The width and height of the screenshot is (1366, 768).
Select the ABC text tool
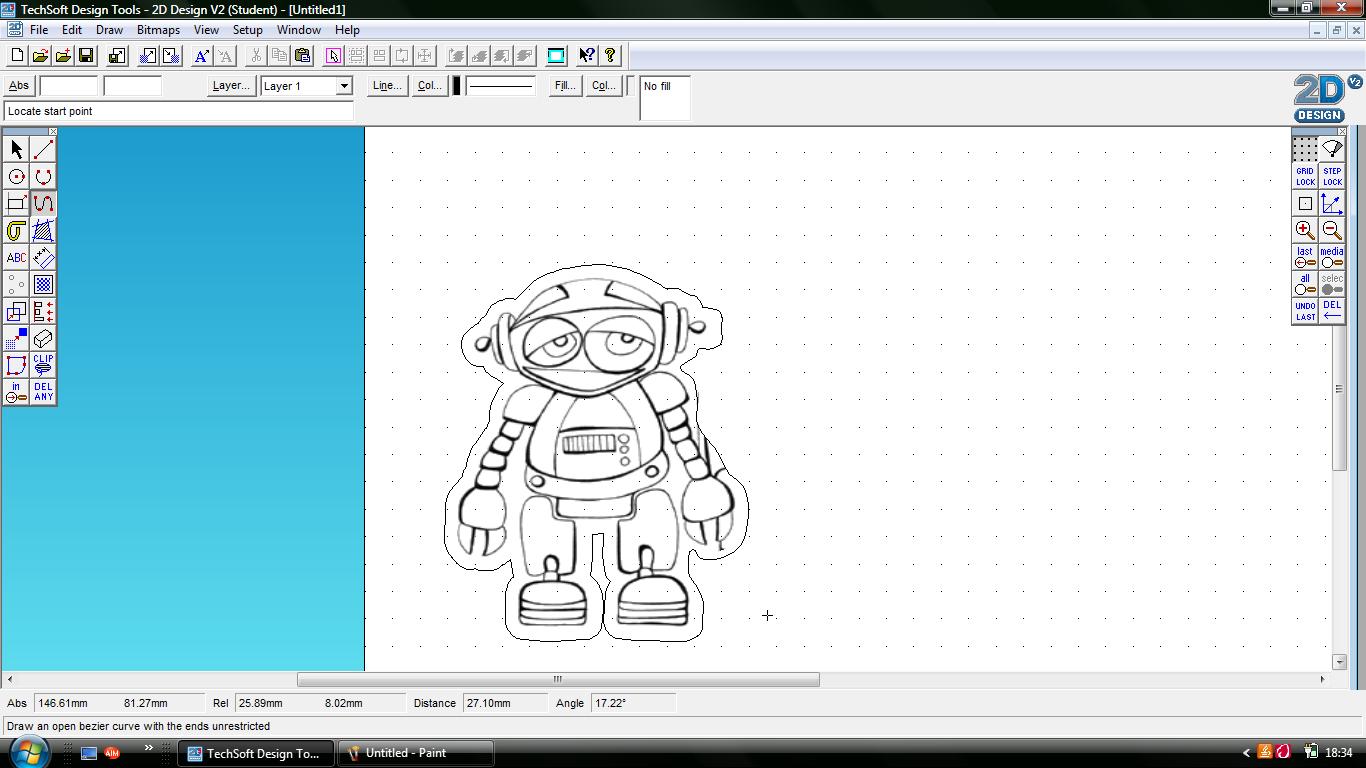click(15, 257)
